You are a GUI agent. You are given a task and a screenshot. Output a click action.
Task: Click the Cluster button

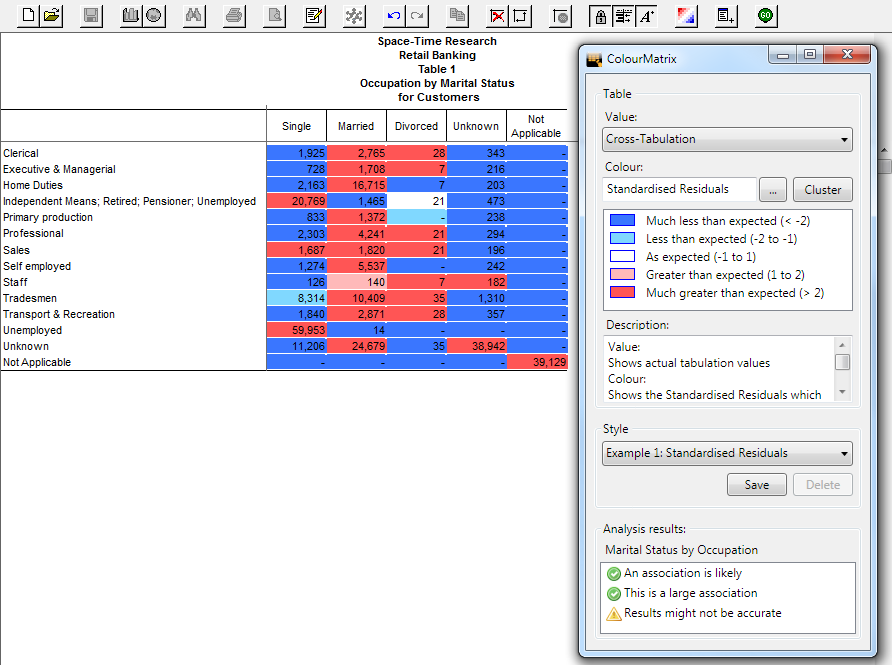coord(822,189)
